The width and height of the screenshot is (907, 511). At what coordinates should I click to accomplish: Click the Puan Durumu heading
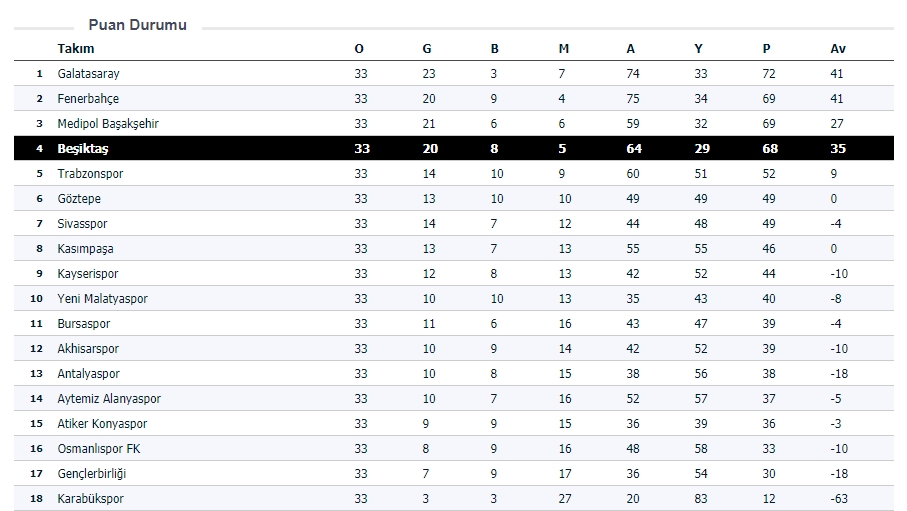pyautogui.click(x=137, y=25)
